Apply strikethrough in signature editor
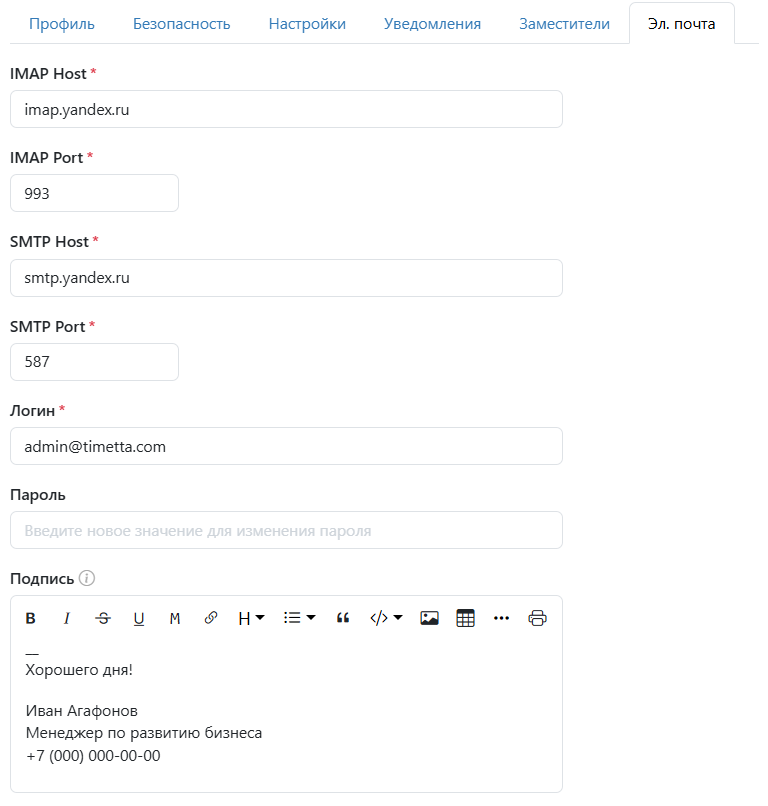Viewport: 768px width, 806px height. pyautogui.click(x=103, y=618)
